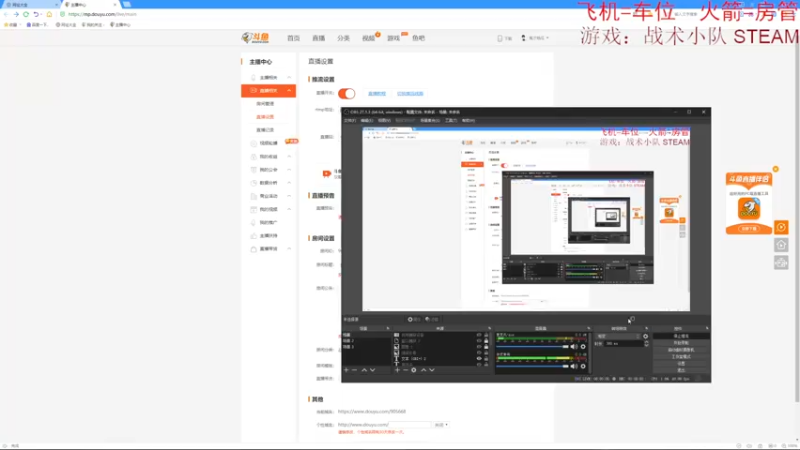Toggle the orange live streaming switch
The height and width of the screenshot is (450, 800).
click(347, 93)
